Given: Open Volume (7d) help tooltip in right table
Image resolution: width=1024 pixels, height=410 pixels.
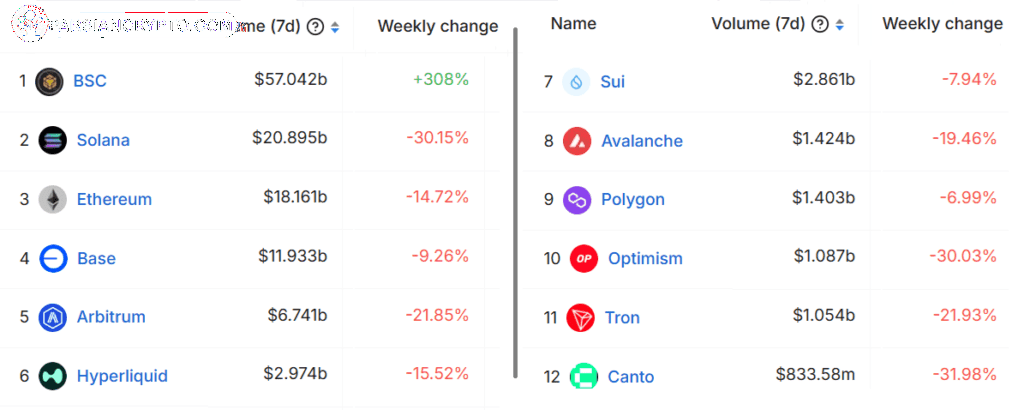Looking at the screenshot, I should [x=820, y=24].
